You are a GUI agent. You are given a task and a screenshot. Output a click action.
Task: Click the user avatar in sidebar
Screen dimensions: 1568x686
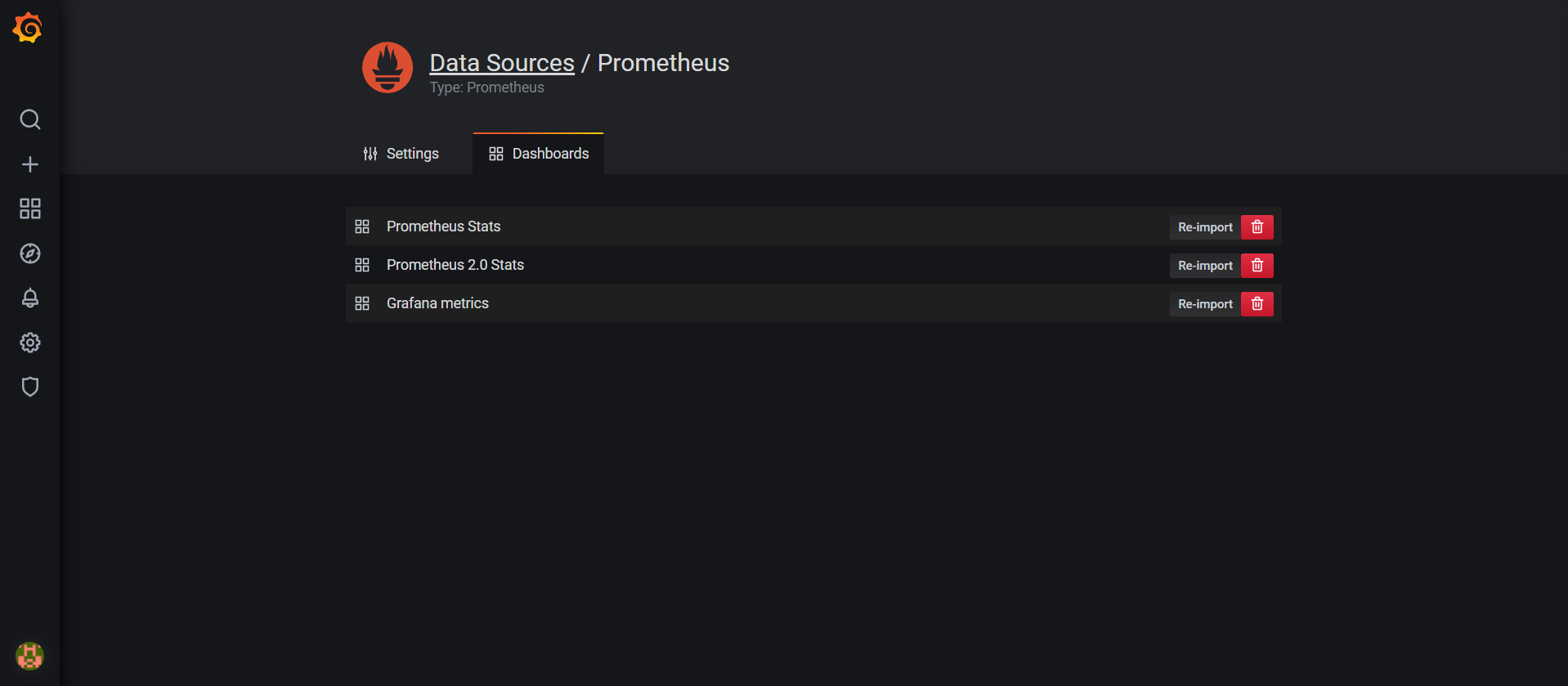[x=29, y=656]
